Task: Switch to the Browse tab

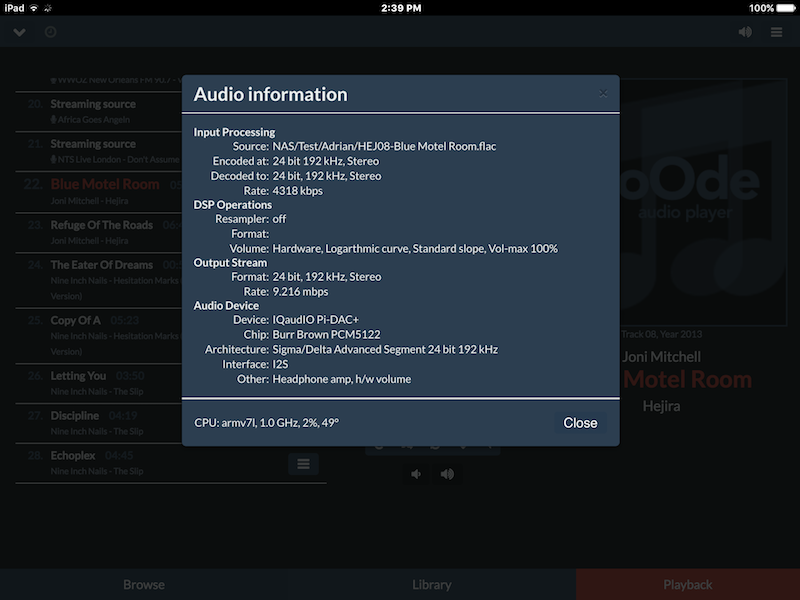Action: tap(144, 585)
